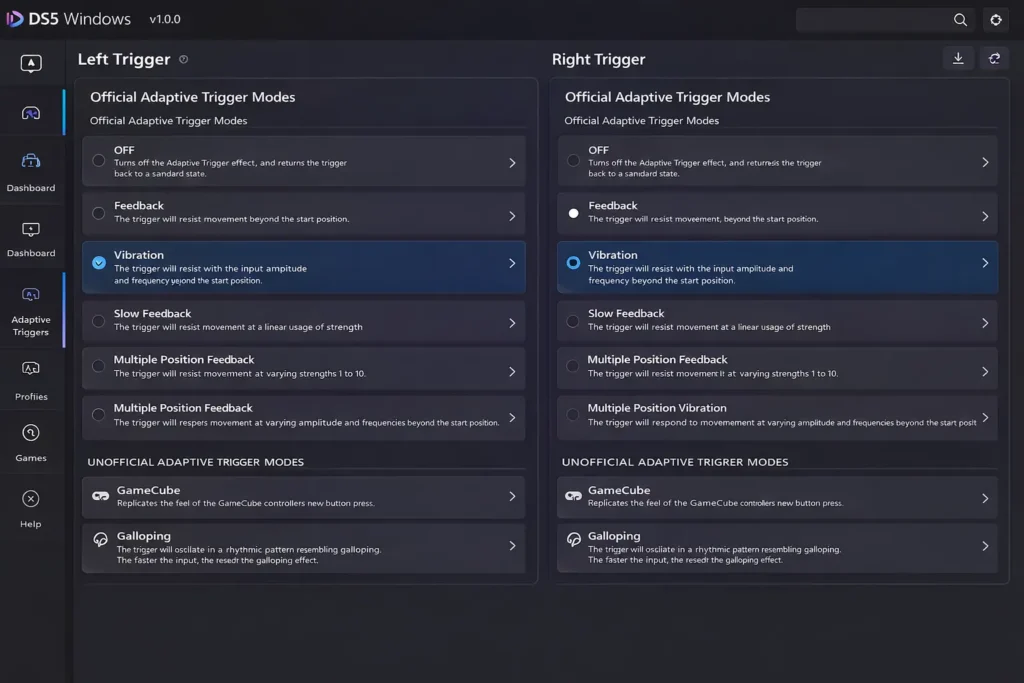Select the OFF radio button for Left Trigger
This screenshot has height=683, width=1024.
98,160
